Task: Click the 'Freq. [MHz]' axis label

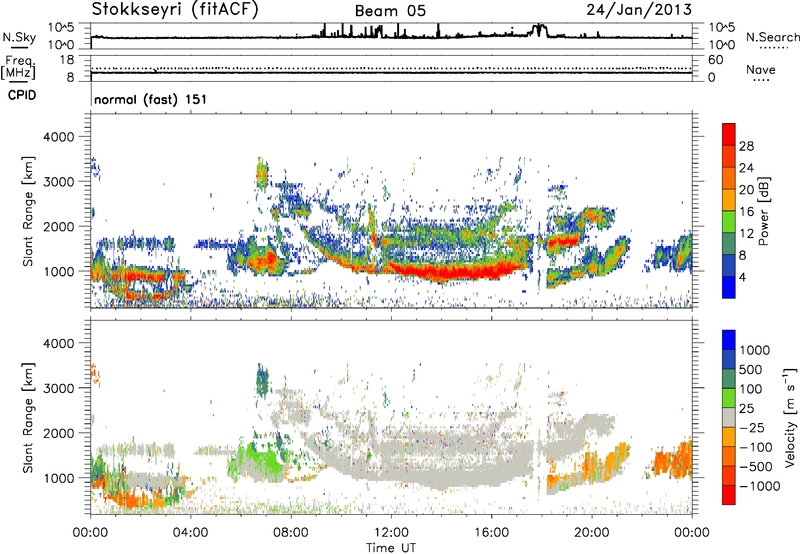Action: pyautogui.click(x=18, y=67)
